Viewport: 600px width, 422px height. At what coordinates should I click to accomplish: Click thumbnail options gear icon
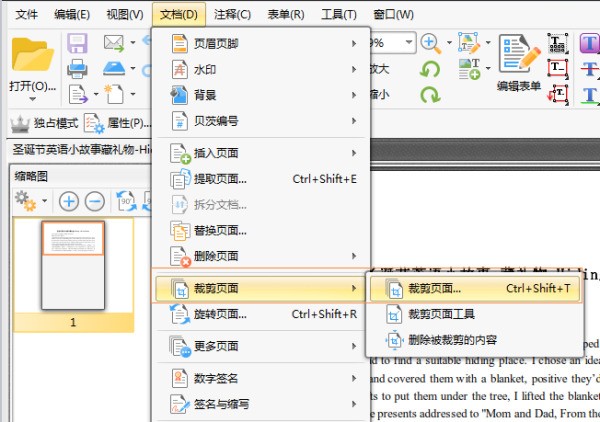pyautogui.click(x=25, y=201)
